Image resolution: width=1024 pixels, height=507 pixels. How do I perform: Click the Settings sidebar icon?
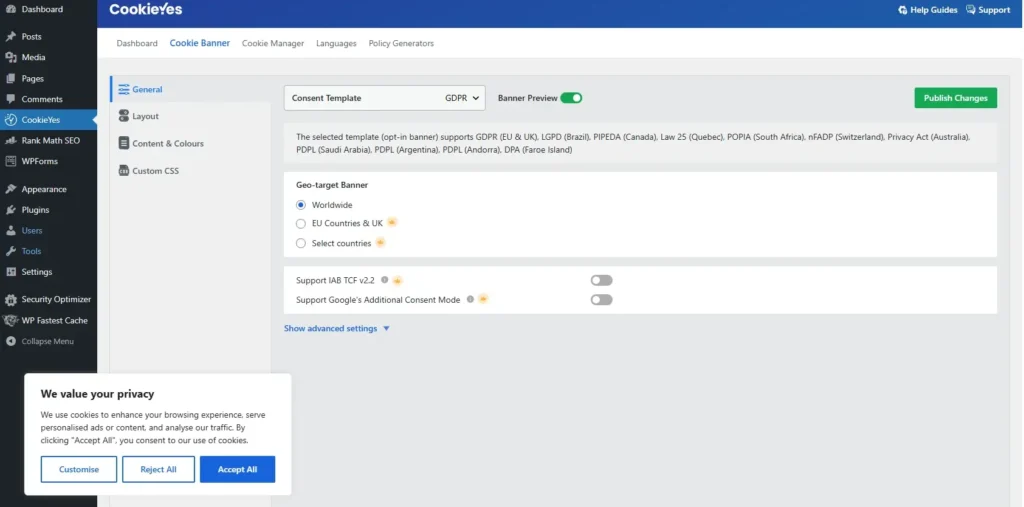click(x=10, y=272)
